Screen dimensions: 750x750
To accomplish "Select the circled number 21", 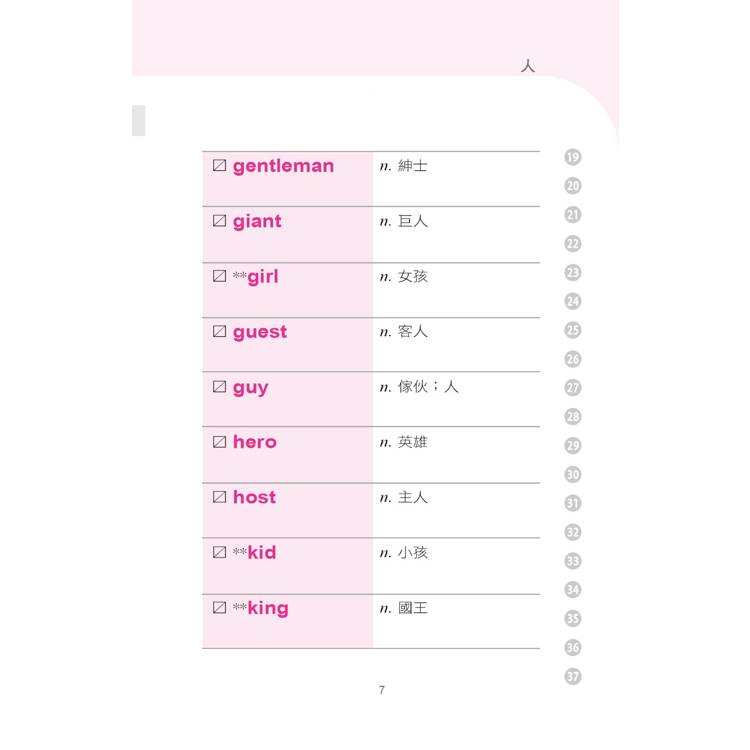I will (573, 215).
